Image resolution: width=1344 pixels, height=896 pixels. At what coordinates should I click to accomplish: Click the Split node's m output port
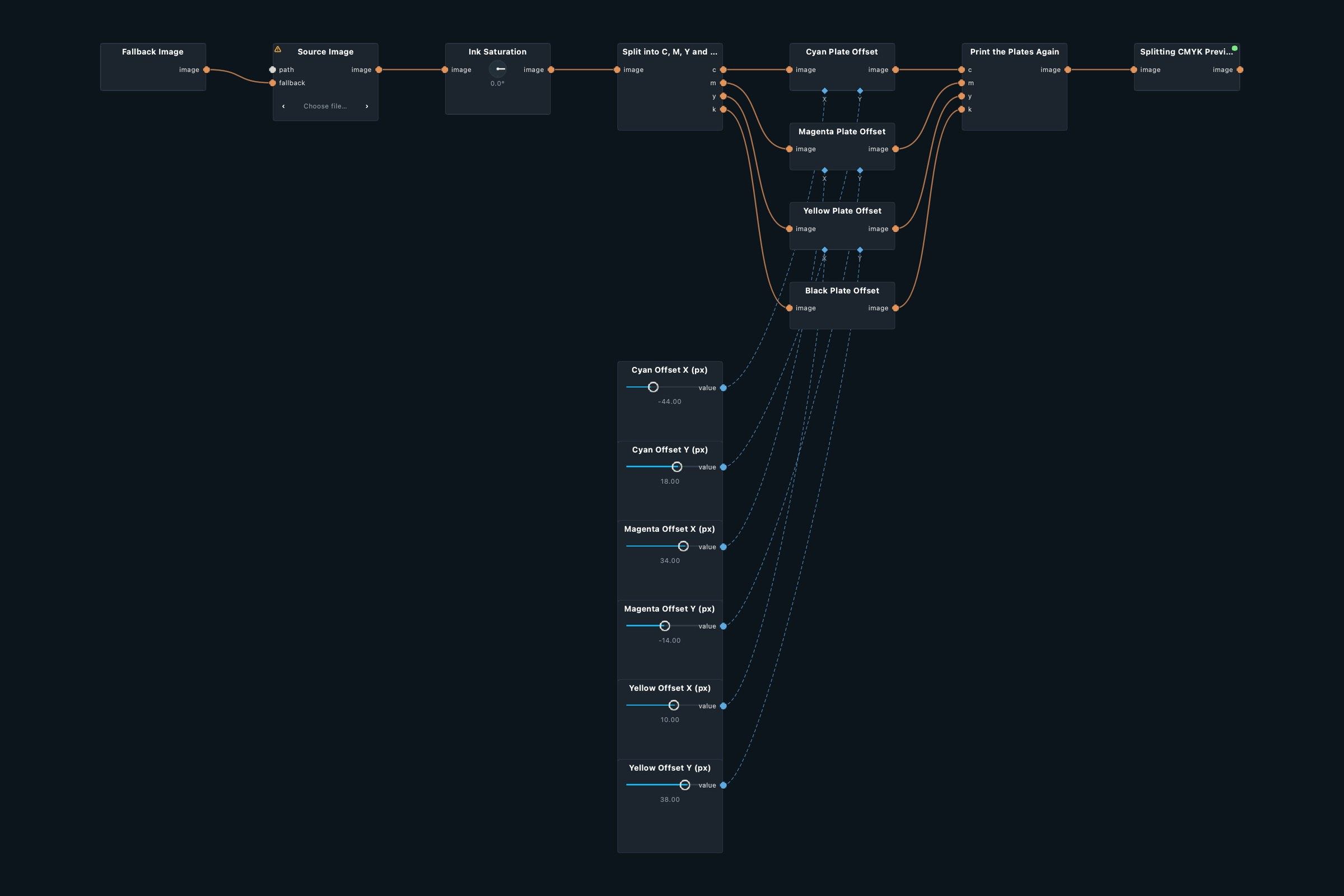click(x=724, y=83)
